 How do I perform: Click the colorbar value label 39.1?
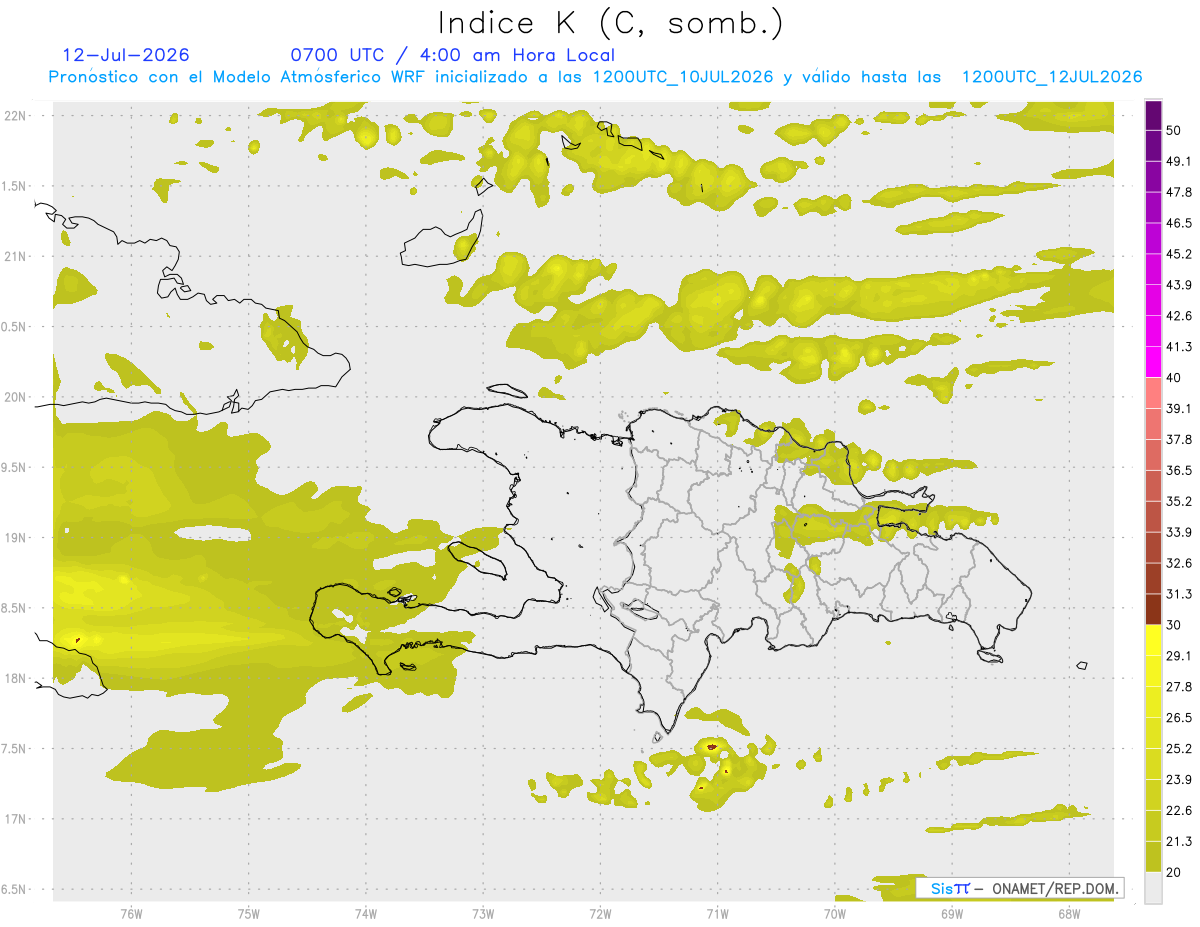(x=1179, y=408)
